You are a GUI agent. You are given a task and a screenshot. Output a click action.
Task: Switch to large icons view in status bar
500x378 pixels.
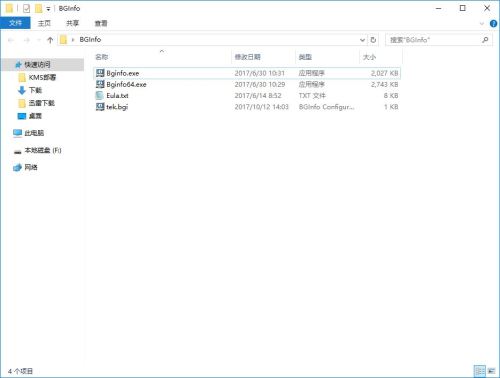(x=491, y=371)
